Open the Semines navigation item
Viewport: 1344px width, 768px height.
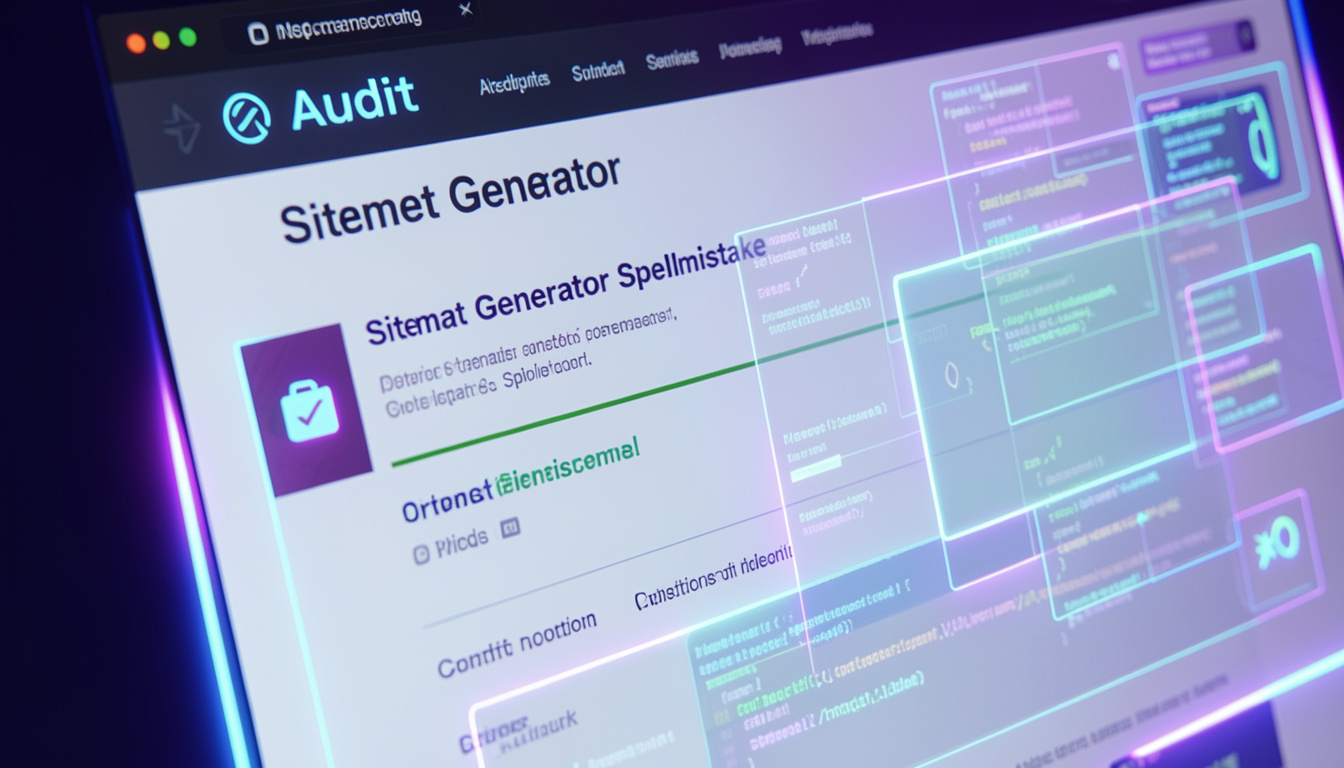671,60
